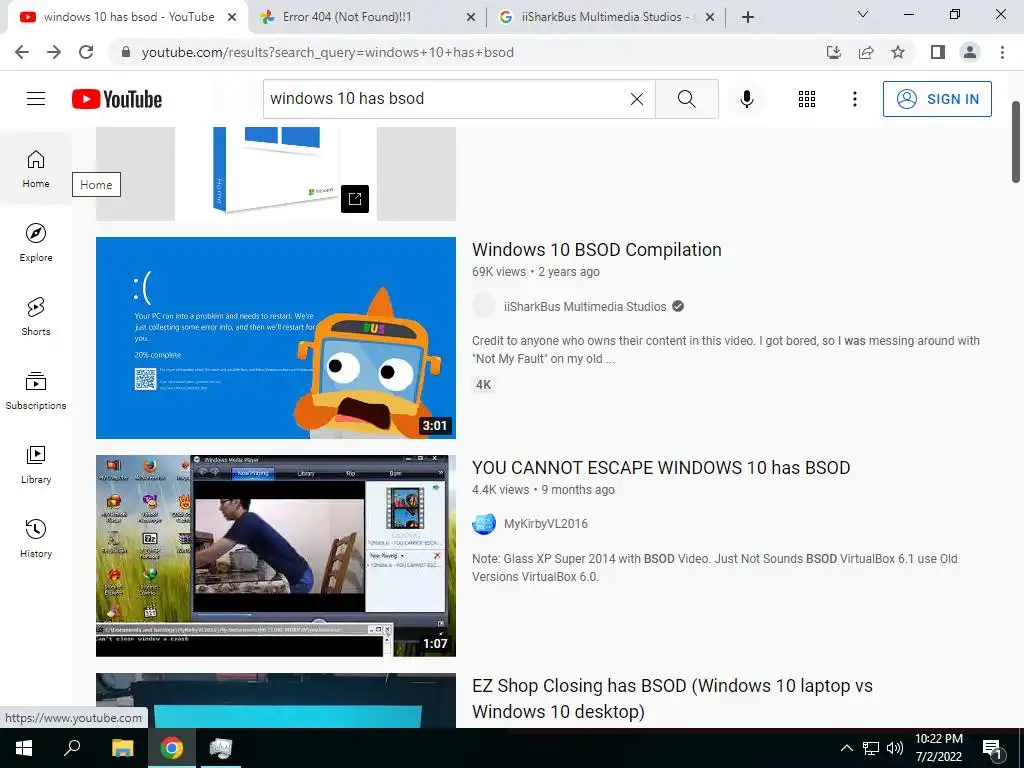Image resolution: width=1024 pixels, height=768 pixels.
Task: Open the Windows notification center
Action: (x=992, y=748)
